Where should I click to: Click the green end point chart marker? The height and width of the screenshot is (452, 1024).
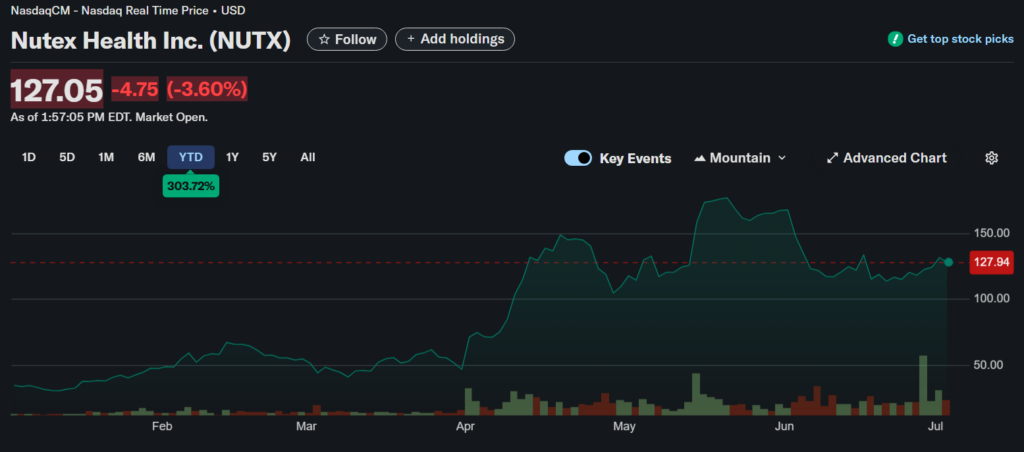948,262
